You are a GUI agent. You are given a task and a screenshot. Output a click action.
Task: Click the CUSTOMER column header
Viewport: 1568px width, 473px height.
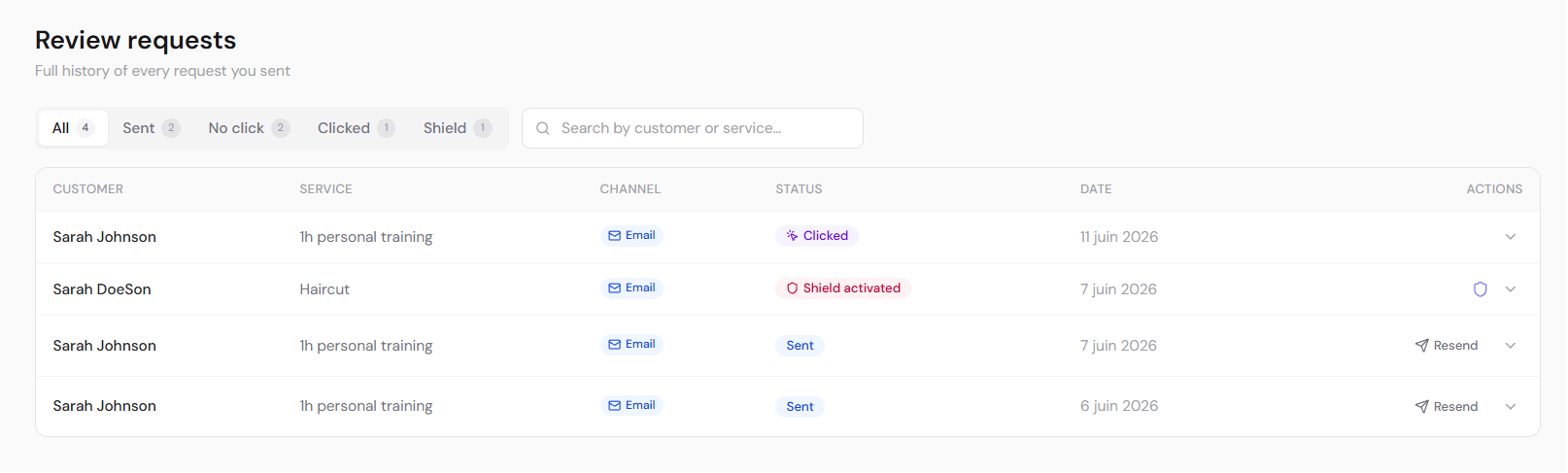click(88, 189)
